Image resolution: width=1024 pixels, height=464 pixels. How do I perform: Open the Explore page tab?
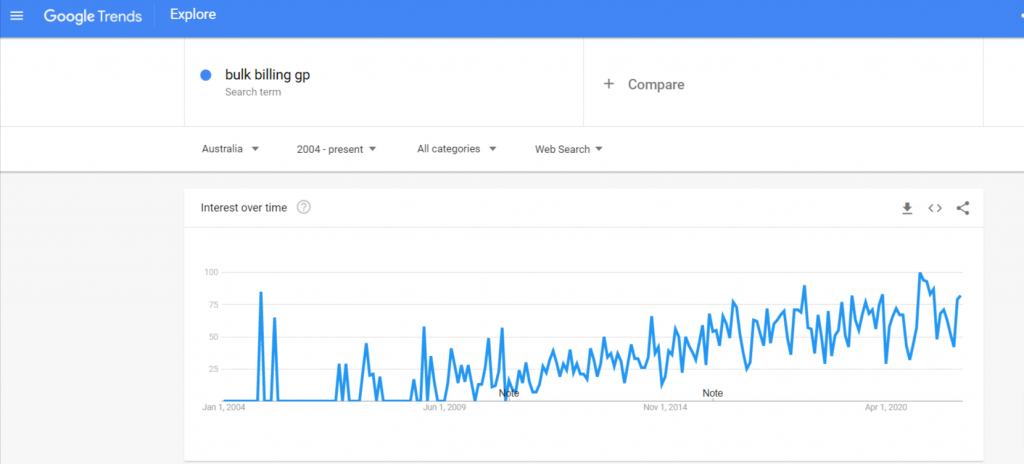click(193, 15)
